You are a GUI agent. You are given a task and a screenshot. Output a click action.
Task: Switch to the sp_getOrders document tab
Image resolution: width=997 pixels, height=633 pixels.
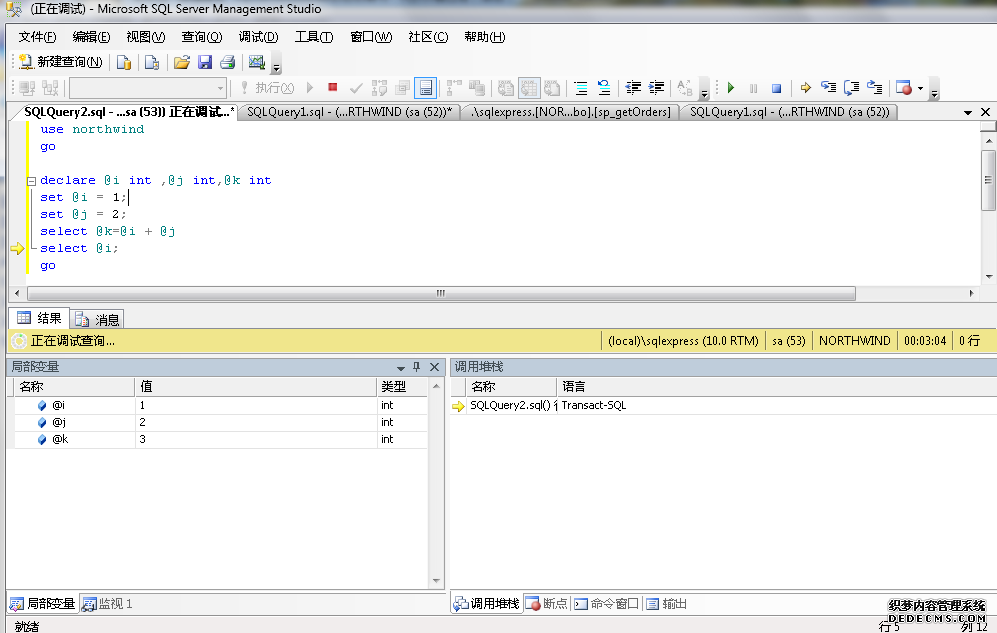tap(570, 112)
